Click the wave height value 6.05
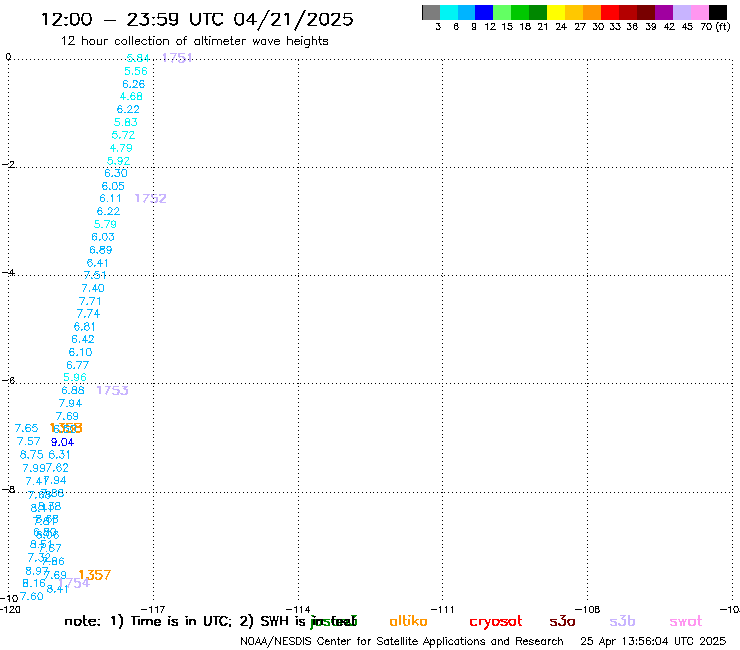 [x=113, y=186]
